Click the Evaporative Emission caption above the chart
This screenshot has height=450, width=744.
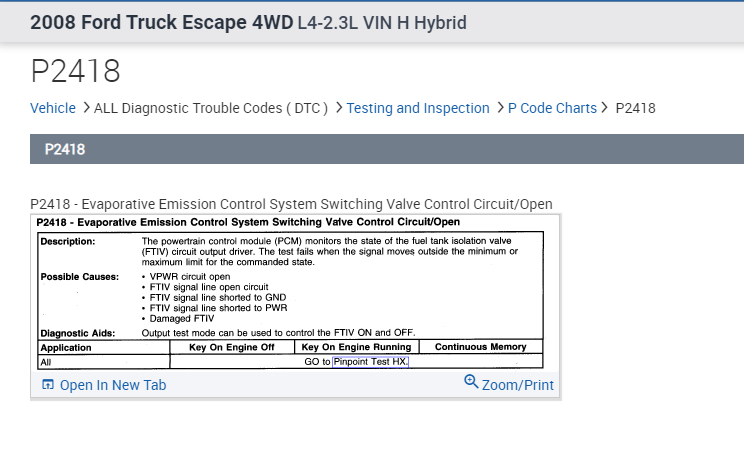(291, 205)
